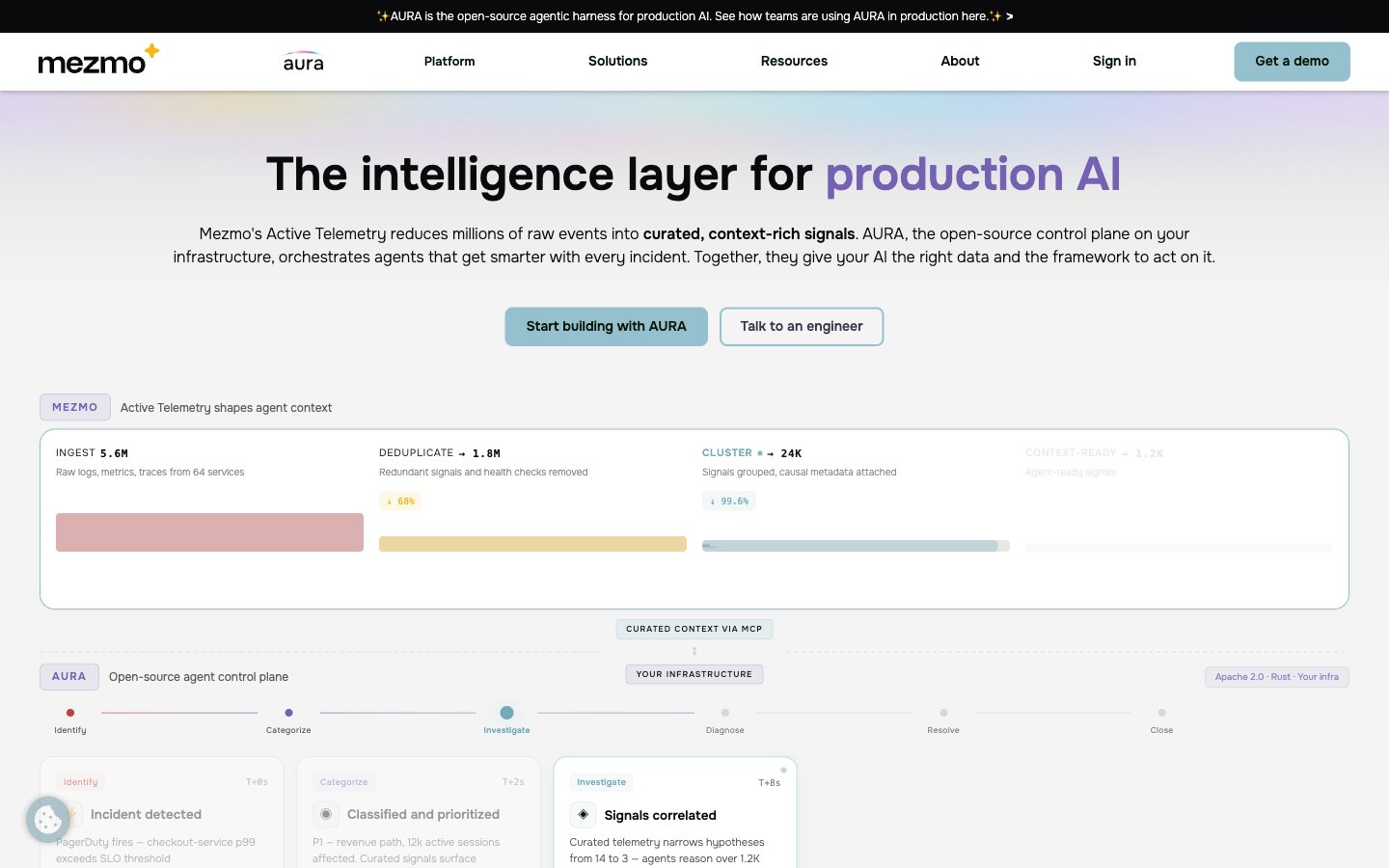
Task: Go to Sign in
Action: [x=1114, y=61]
